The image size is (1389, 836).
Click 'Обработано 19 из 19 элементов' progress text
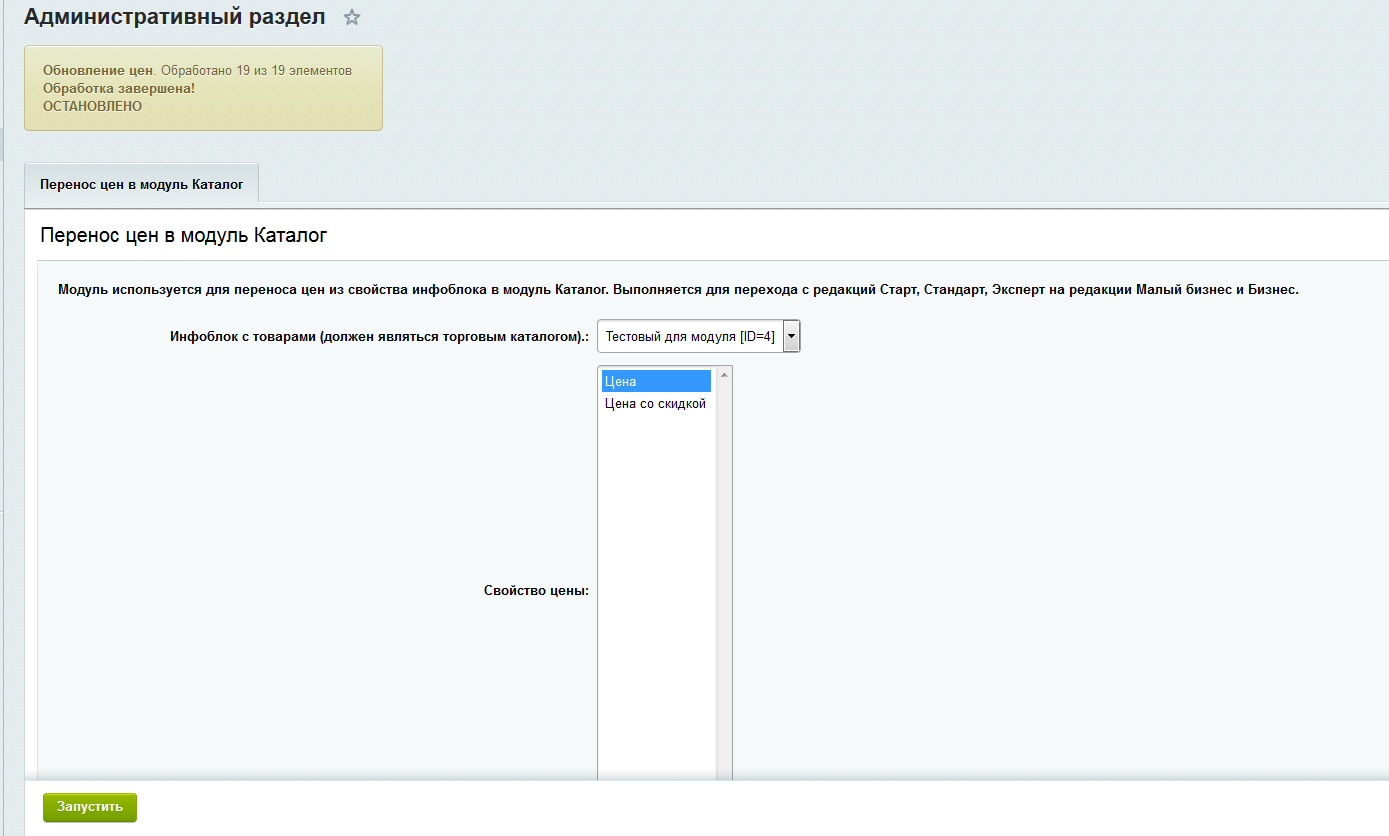tap(256, 71)
